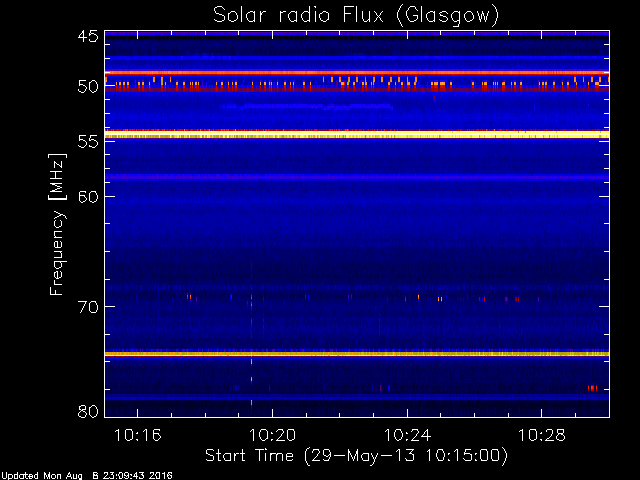Click the 80 frequency tick label
This screenshot has height=480, width=640.
pyautogui.click(x=88, y=411)
